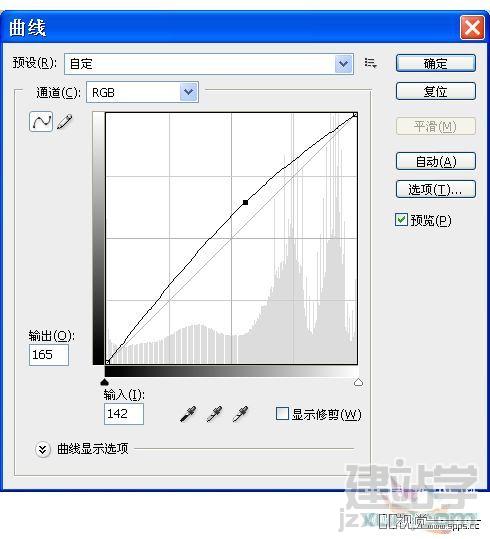Click the white point input slider triangle
Viewport: 490px width, 539px height.
coord(358,382)
